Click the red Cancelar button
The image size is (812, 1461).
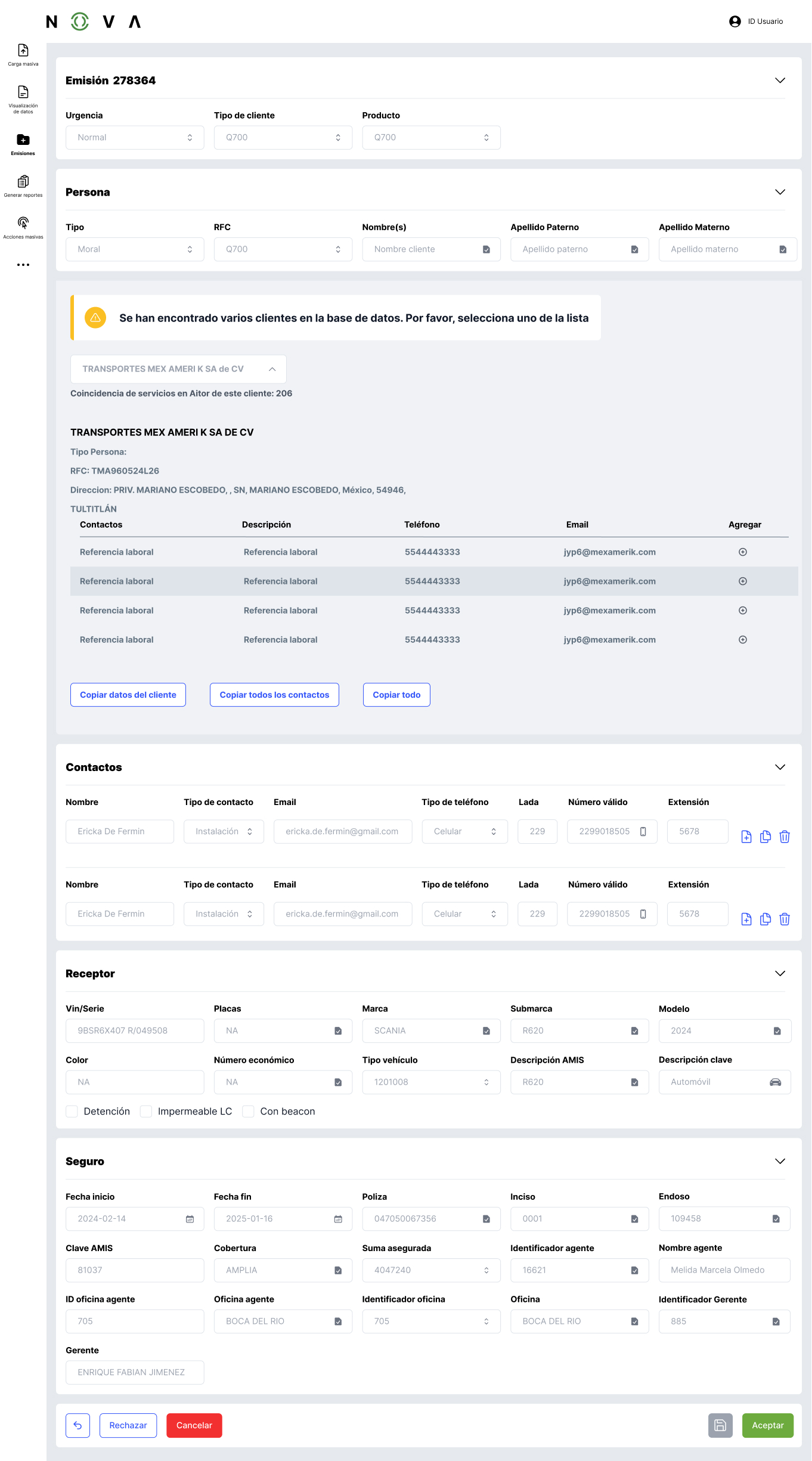tap(194, 1425)
